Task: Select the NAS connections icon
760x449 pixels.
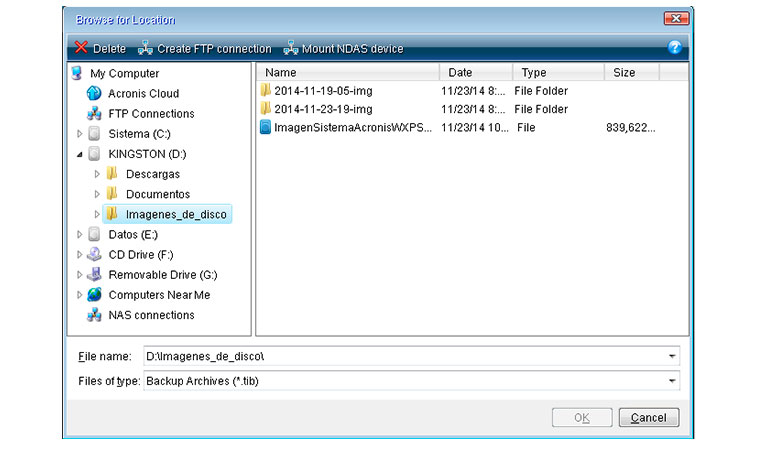Action: click(94, 315)
